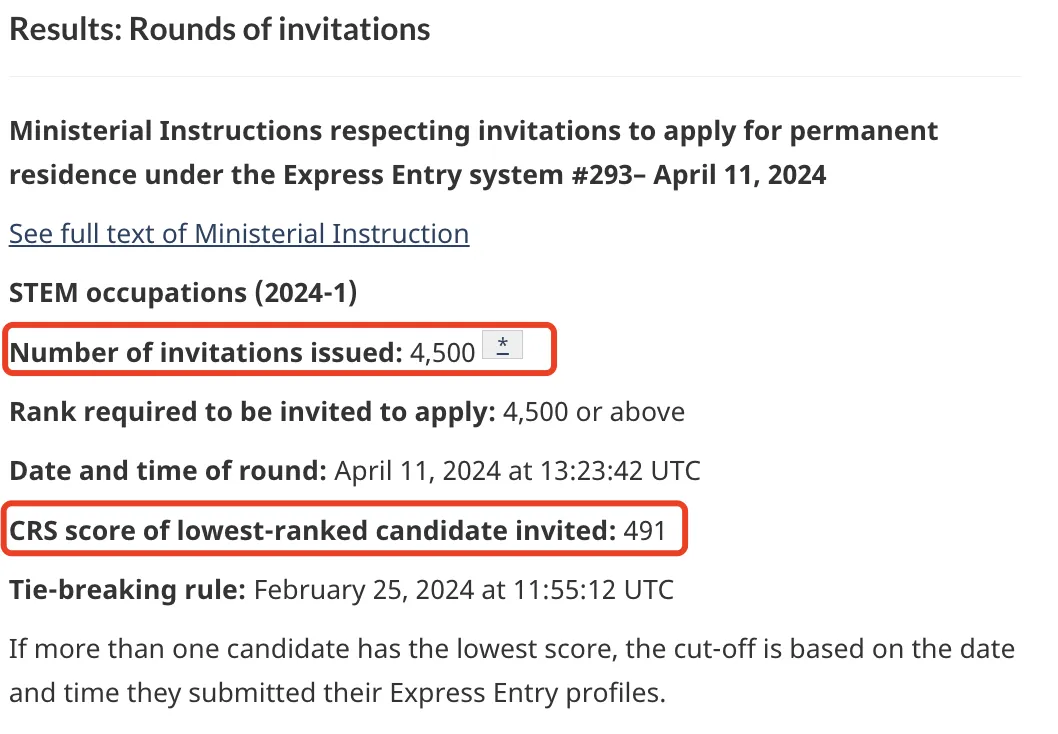
Task: Click the CRS score value 491
Action: (x=644, y=530)
